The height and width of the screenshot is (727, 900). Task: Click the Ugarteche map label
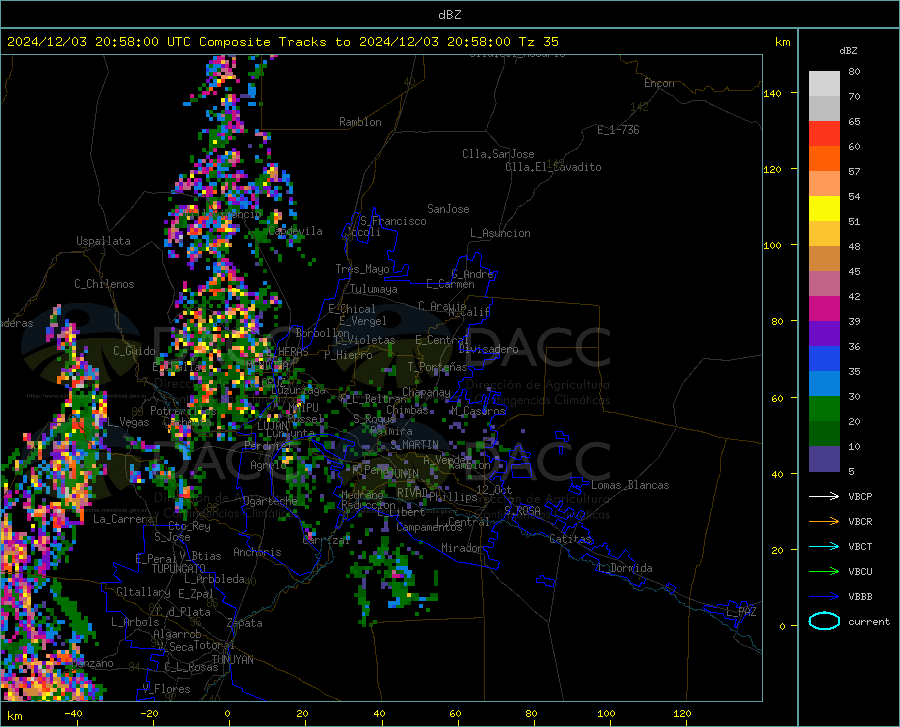coord(270,500)
